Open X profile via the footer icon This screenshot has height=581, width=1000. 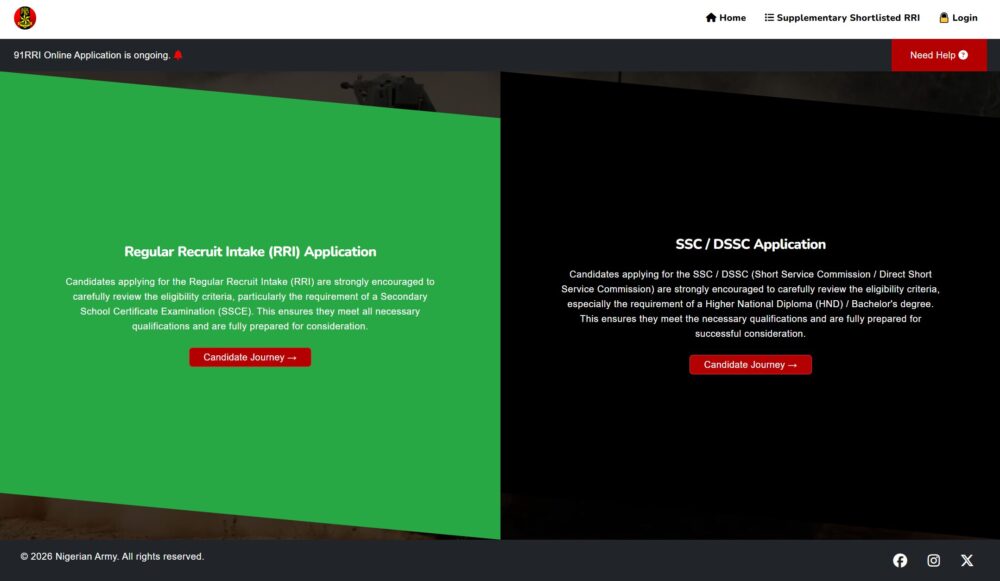pos(966,560)
